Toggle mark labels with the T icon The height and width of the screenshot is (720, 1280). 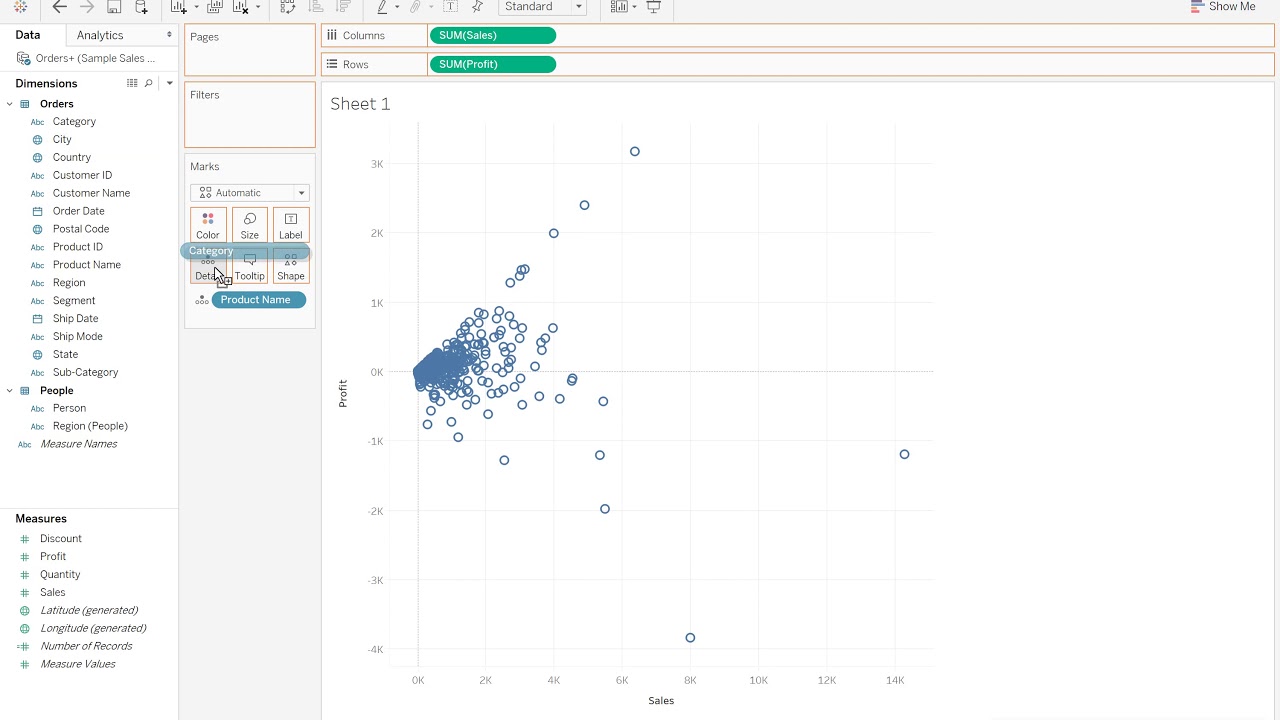coord(451,7)
